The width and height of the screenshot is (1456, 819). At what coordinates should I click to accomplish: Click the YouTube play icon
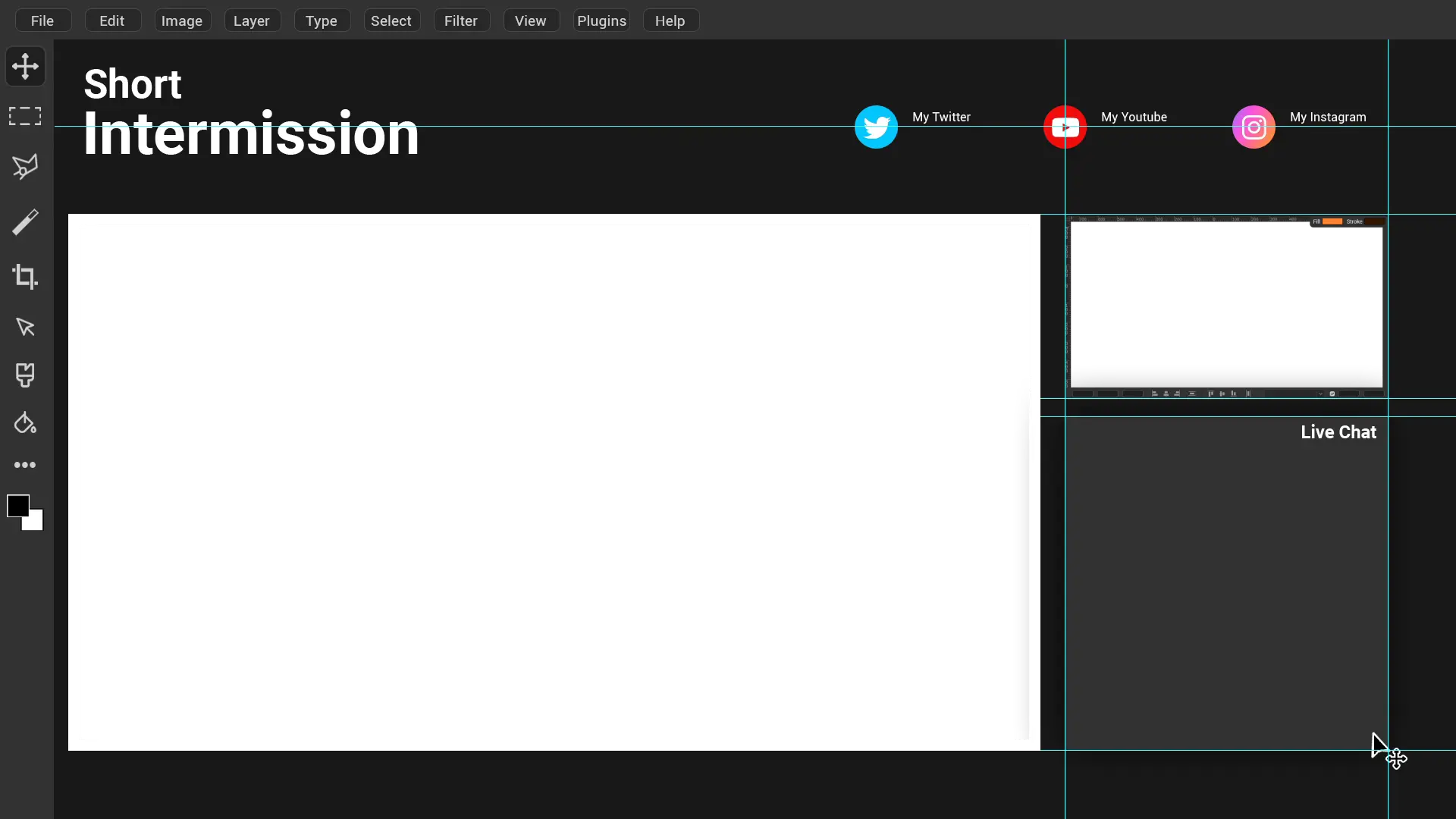[x=1065, y=127]
